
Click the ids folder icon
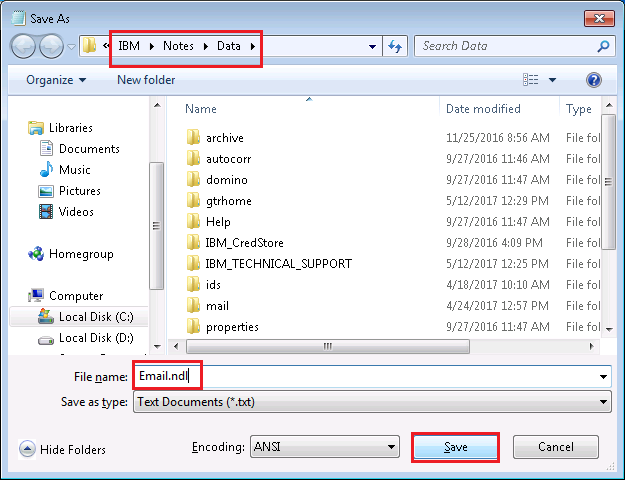(193, 285)
